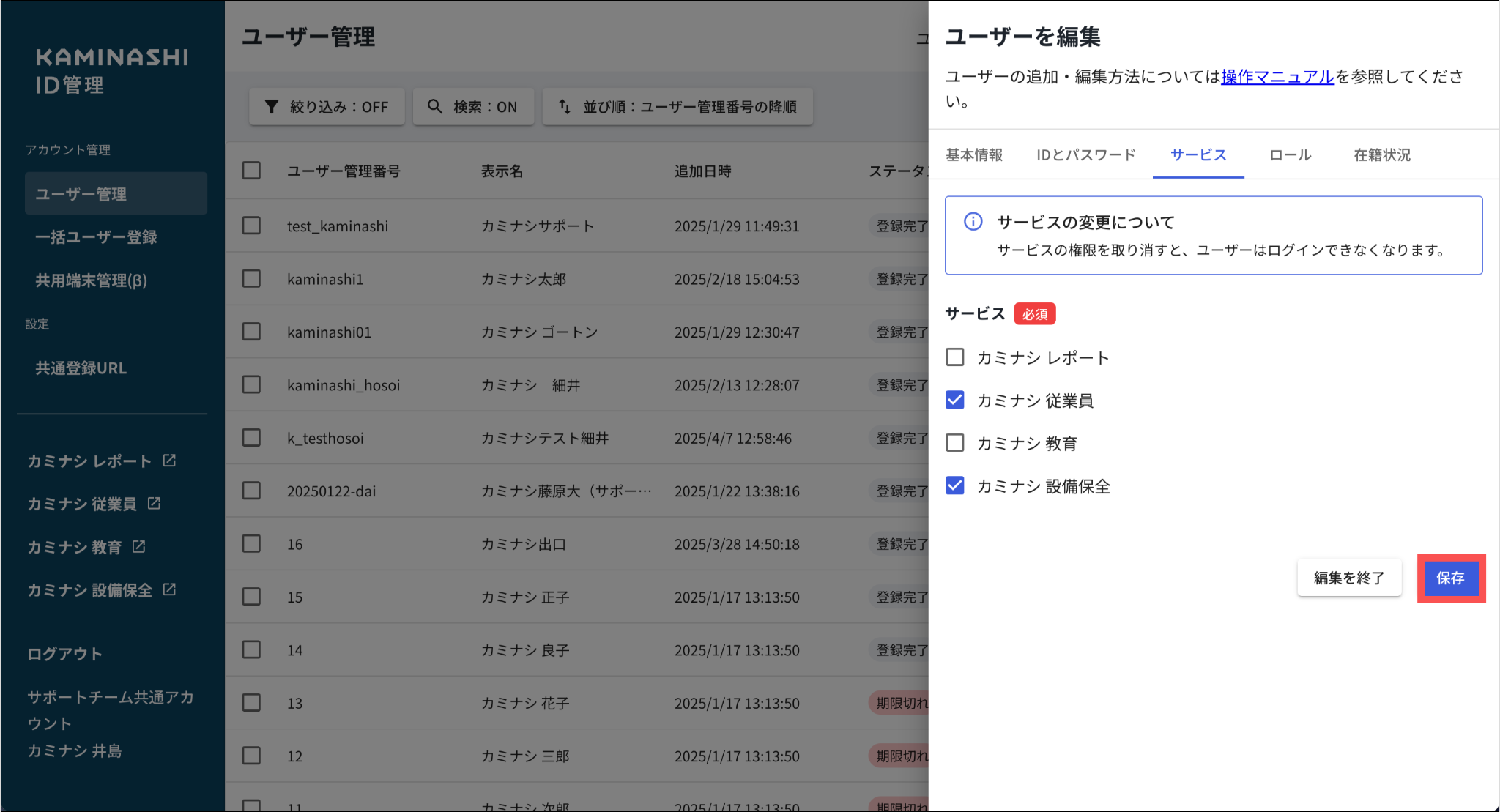1500x812 pixels.
Task: Click the 編集を終了 button
Action: pos(1349,578)
